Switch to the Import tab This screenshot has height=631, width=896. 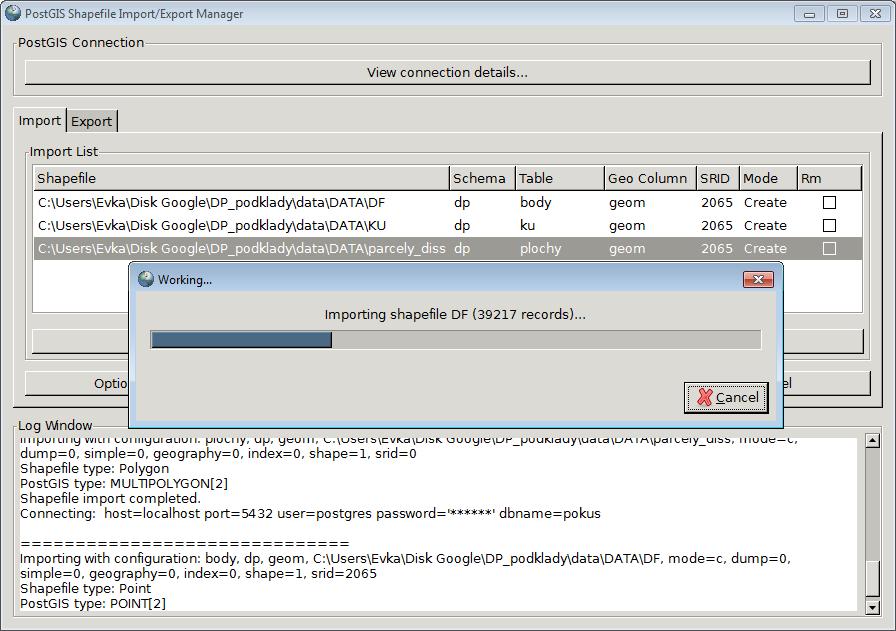click(39, 121)
